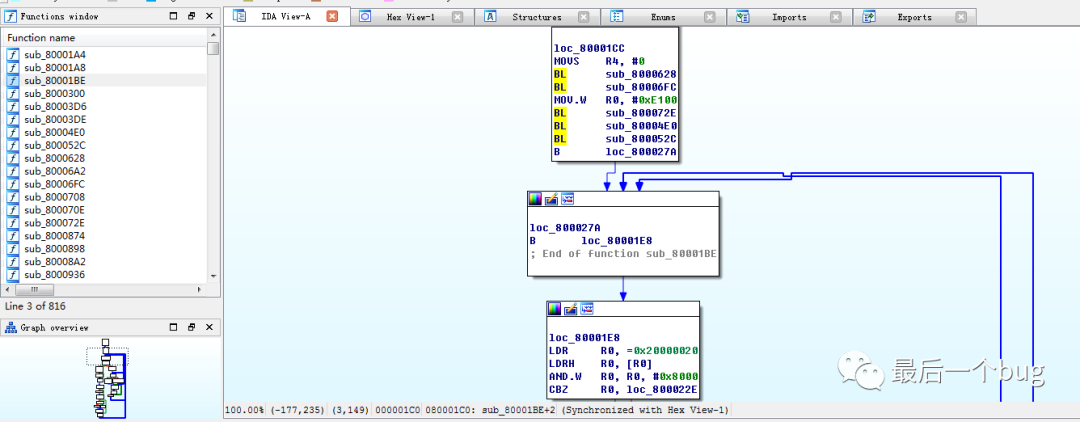Click the 0x20000020 value in LDR instruction
Viewport: 1080px width, 422px height.
(x=668, y=350)
